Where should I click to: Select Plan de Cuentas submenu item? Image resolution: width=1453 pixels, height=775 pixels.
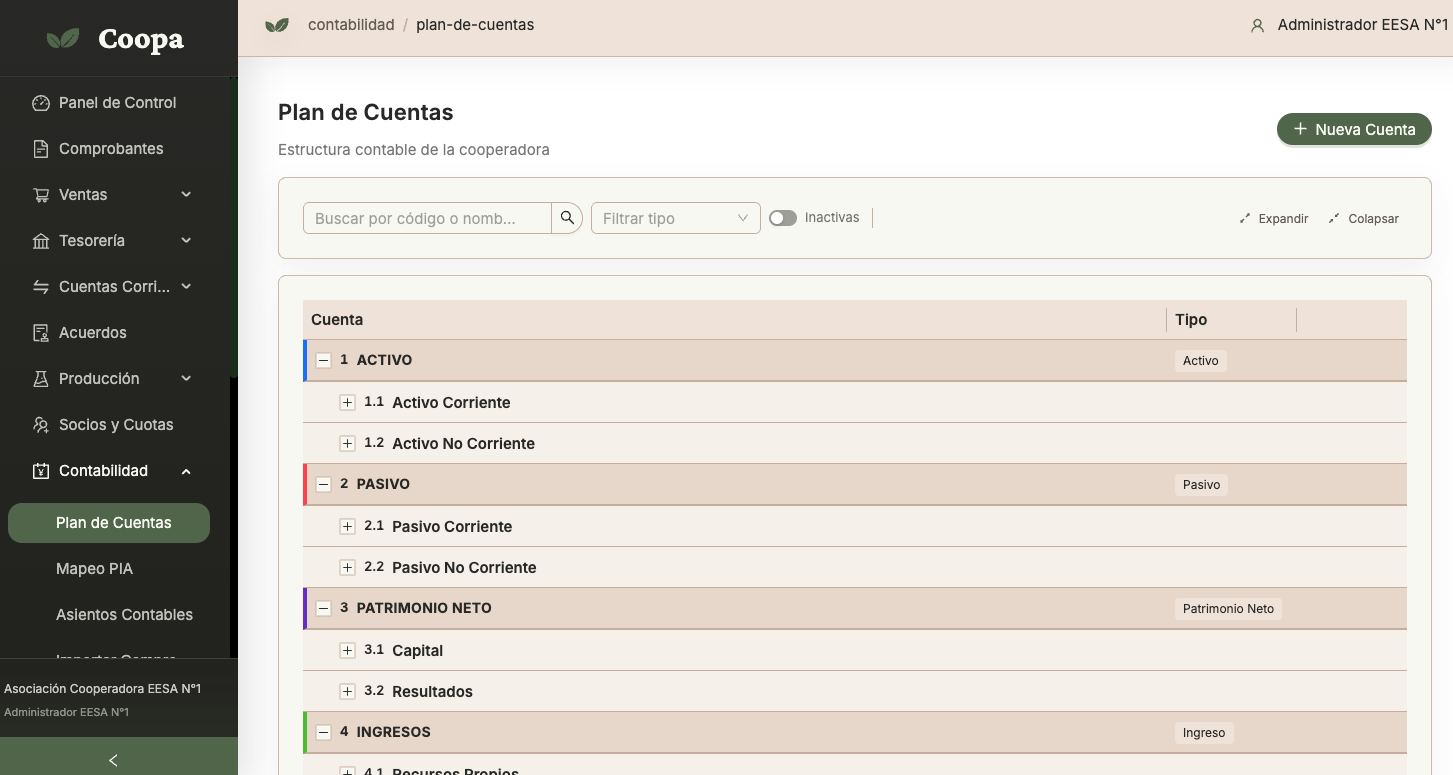109,523
